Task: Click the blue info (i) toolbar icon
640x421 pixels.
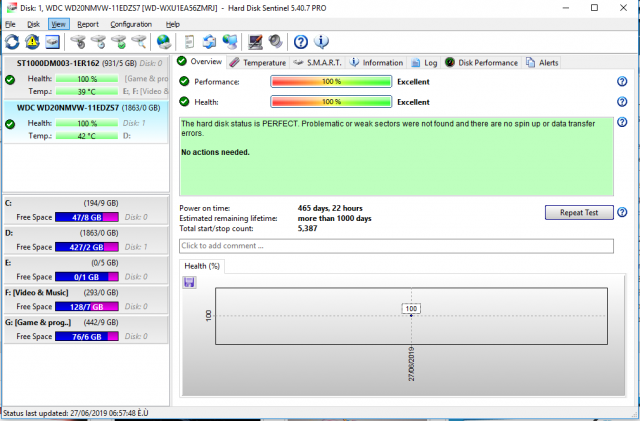Action: (321, 42)
